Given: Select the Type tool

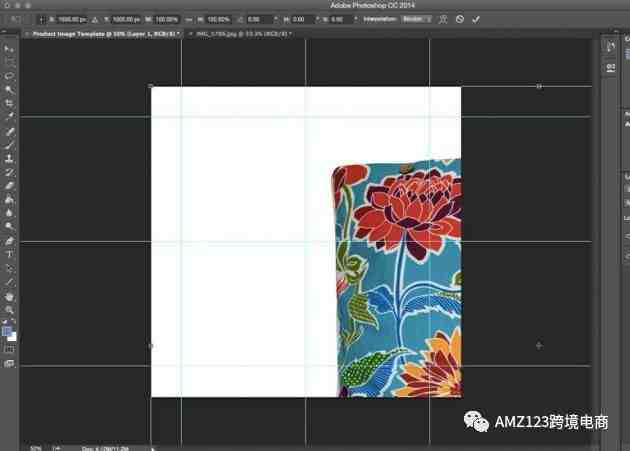Looking at the screenshot, I should tap(9, 254).
